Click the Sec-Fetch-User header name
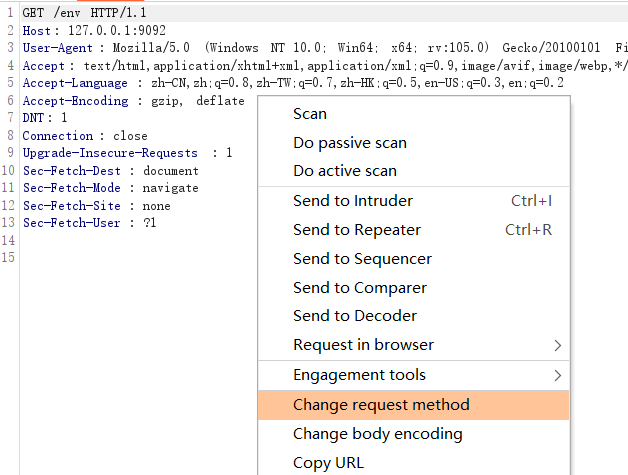Image resolution: width=628 pixels, height=475 pixels. coord(71,223)
